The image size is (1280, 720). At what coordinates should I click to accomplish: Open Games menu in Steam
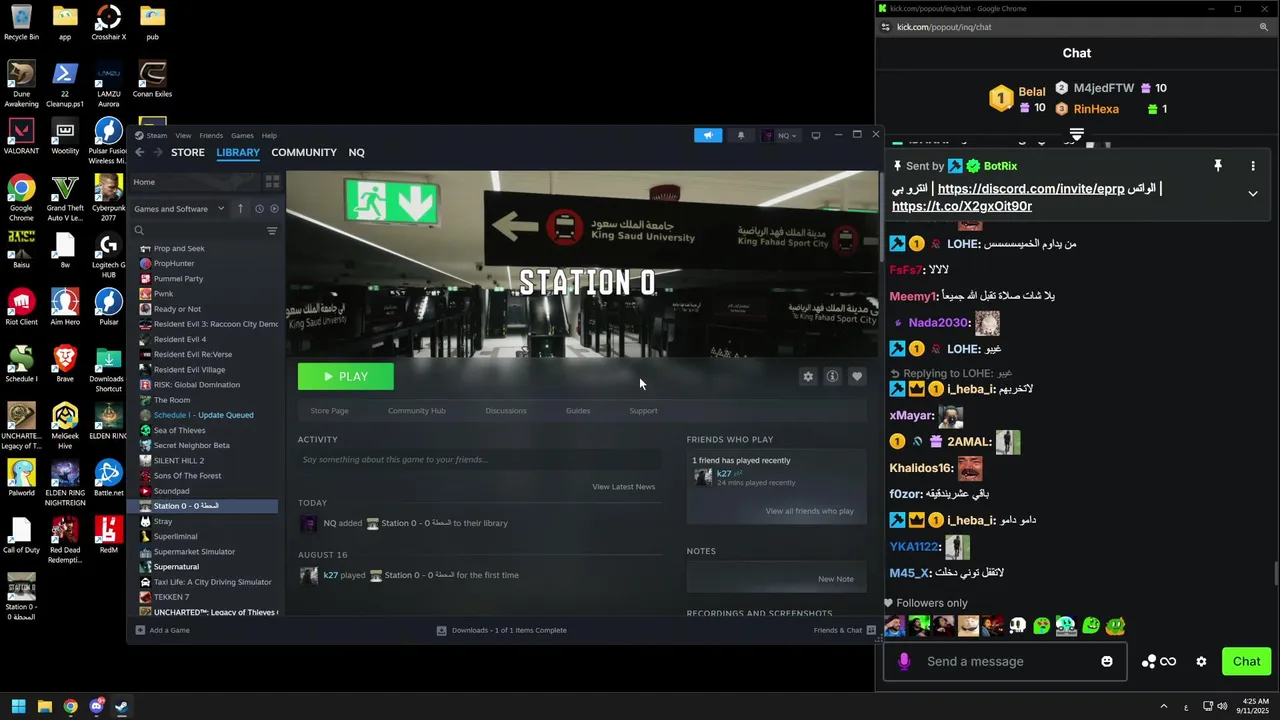(242, 135)
